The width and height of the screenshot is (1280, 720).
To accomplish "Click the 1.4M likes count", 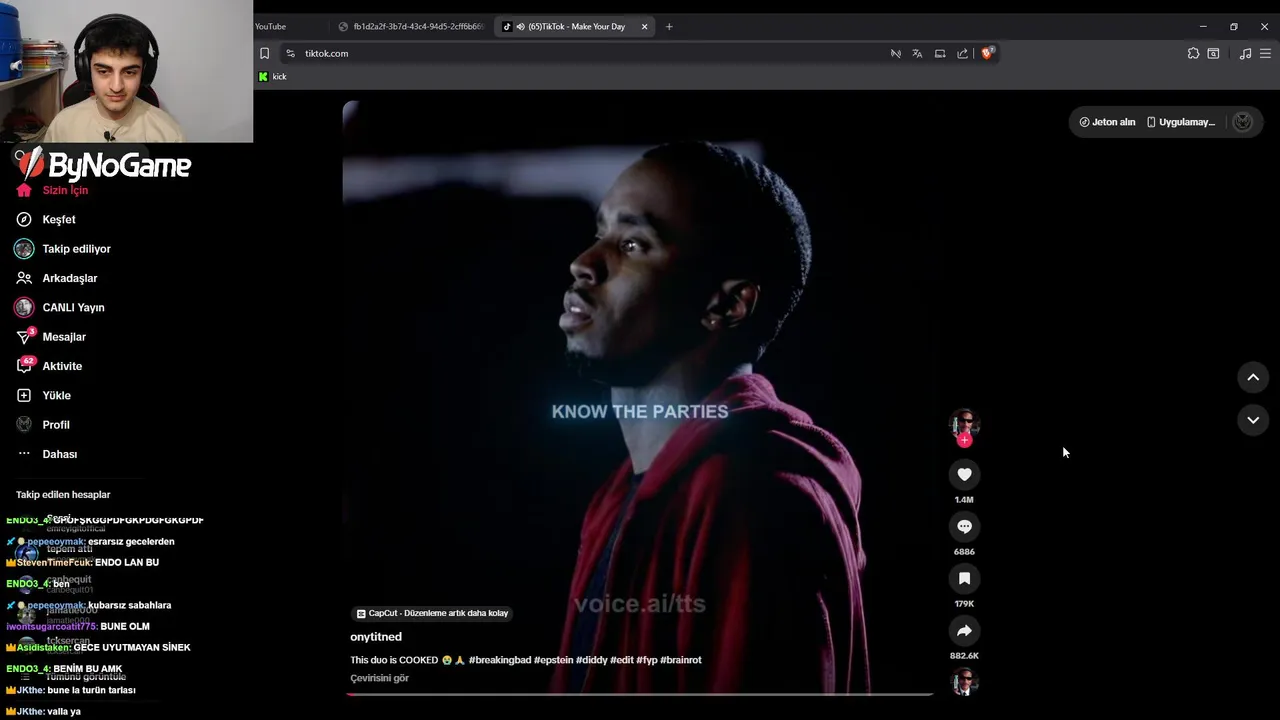I will tap(964, 500).
